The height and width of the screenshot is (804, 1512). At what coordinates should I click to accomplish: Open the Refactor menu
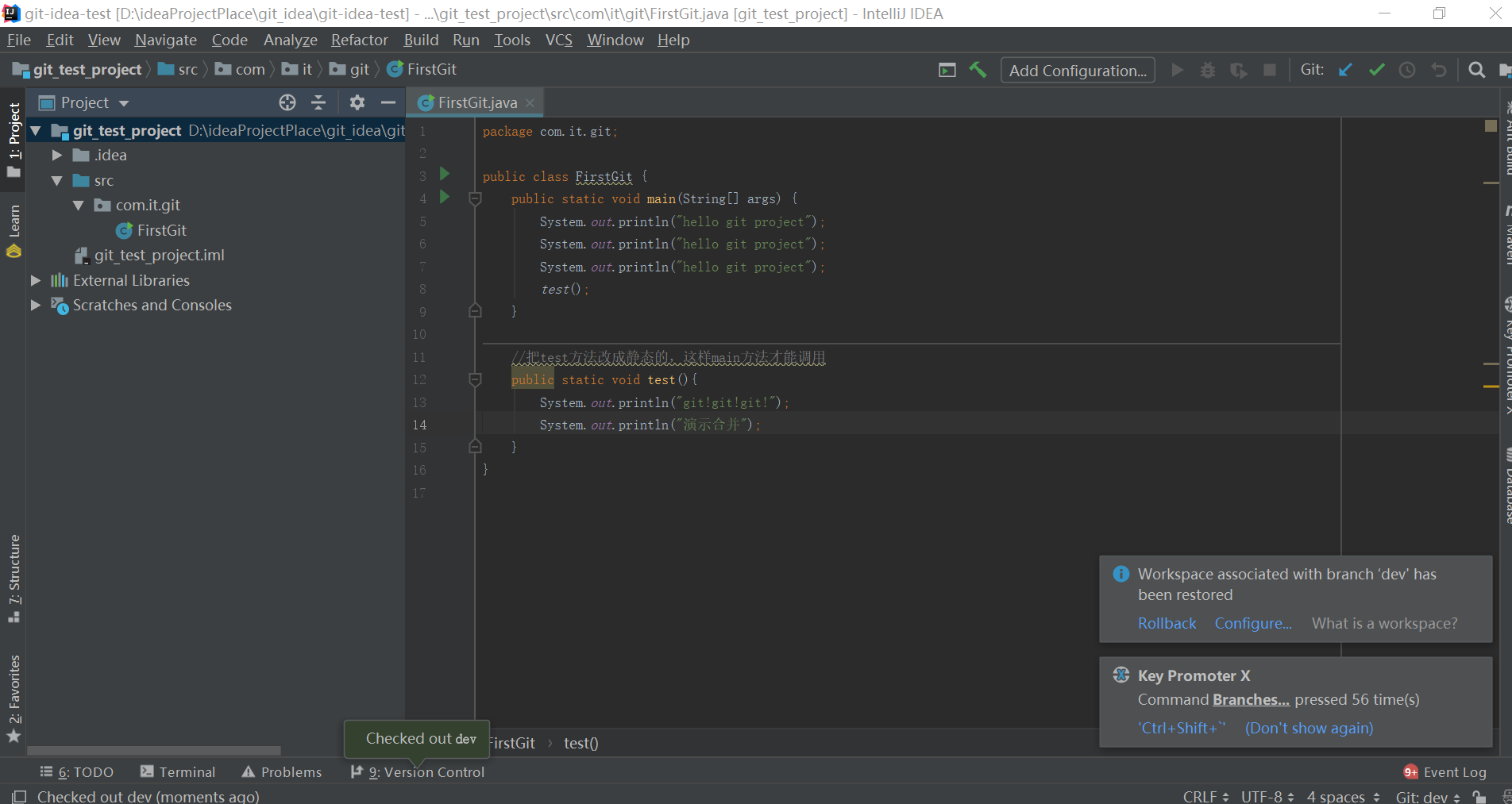click(x=359, y=40)
